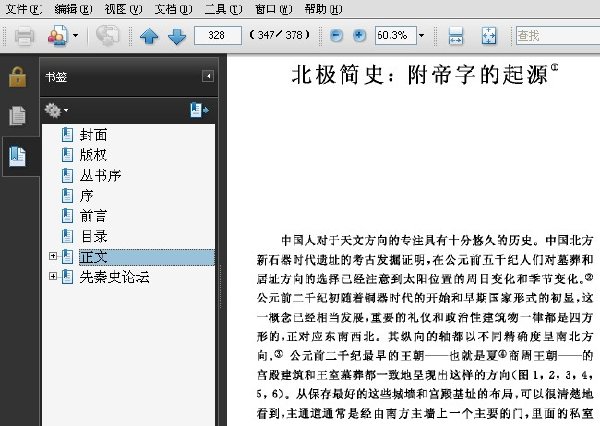
Task: Go to next page with down arrow
Action: pyautogui.click(x=177, y=36)
